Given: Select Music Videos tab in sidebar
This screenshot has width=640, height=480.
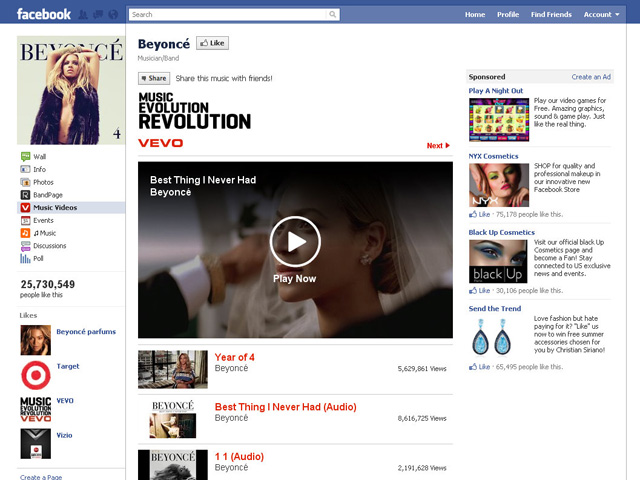Looking at the screenshot, I should coord(71,207).
